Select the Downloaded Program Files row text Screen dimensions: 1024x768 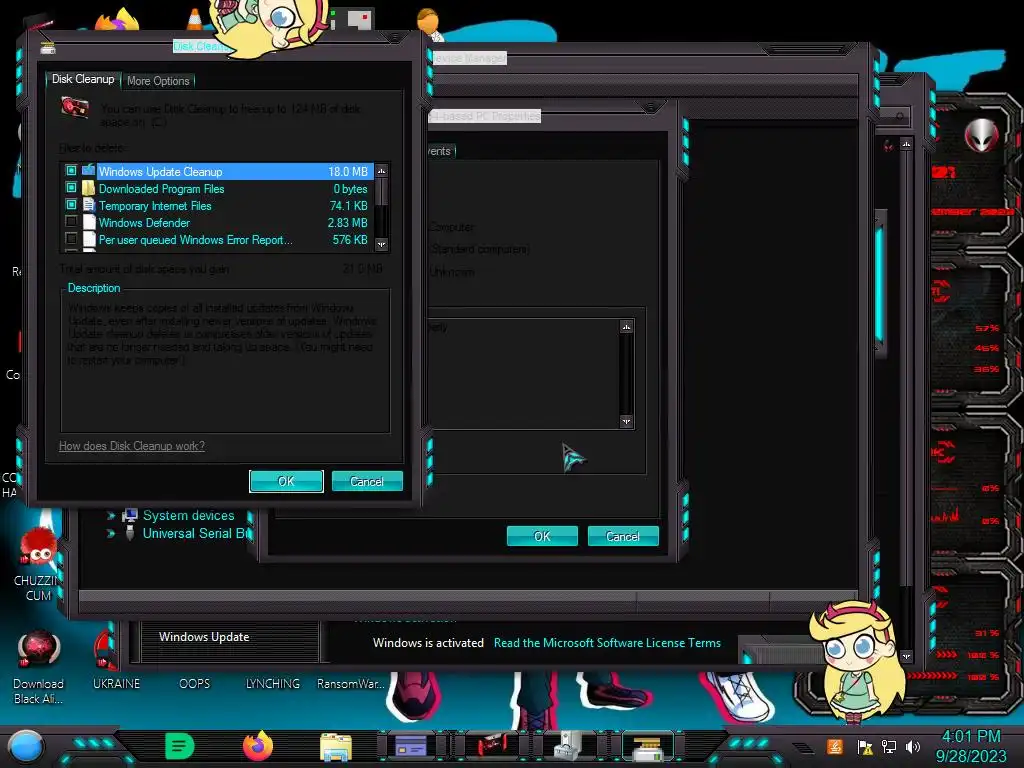161,189
